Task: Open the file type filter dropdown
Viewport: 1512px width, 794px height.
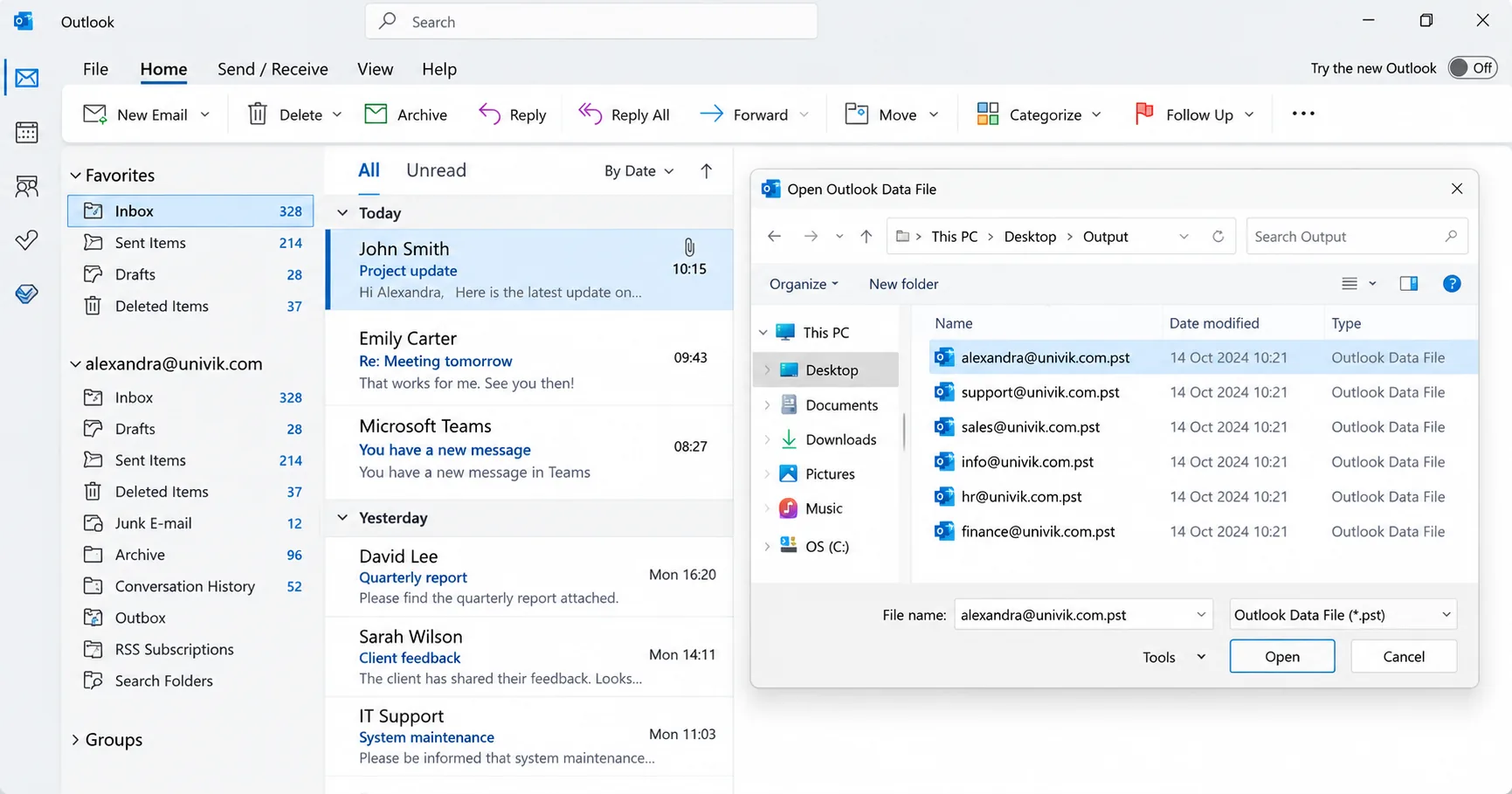Action: pyautogui.click(x=1343, y=615)
